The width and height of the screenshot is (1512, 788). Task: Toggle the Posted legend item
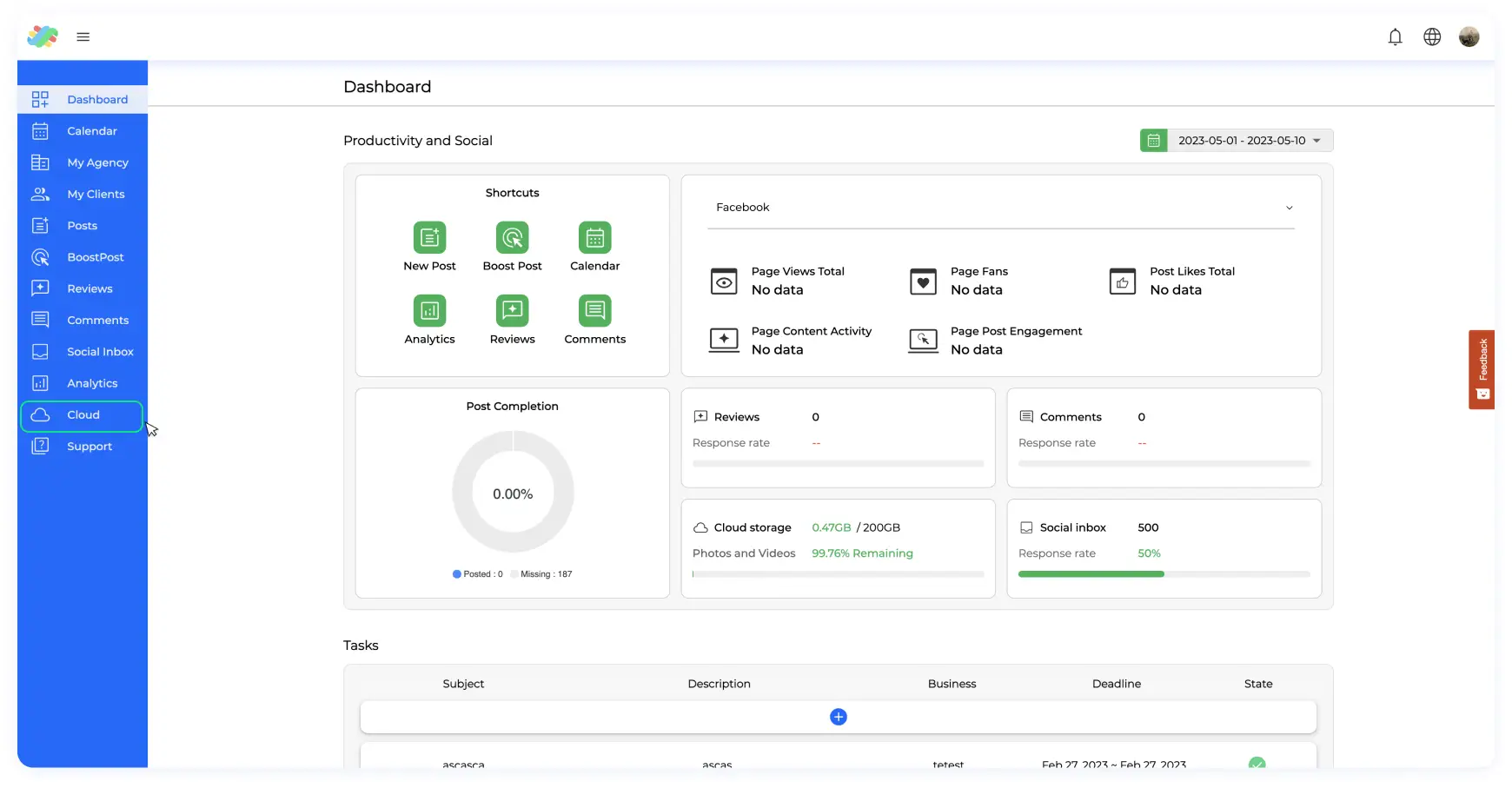tap(477, 574)
